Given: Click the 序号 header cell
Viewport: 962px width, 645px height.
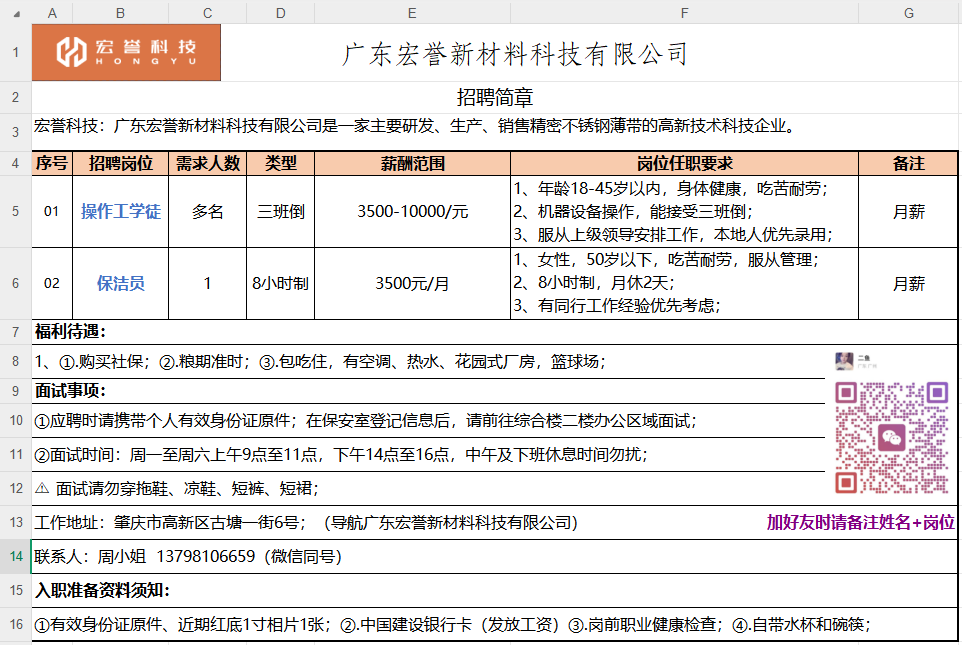Looking at the screenshot, I should pyautogui.click(x=52, y=163).
